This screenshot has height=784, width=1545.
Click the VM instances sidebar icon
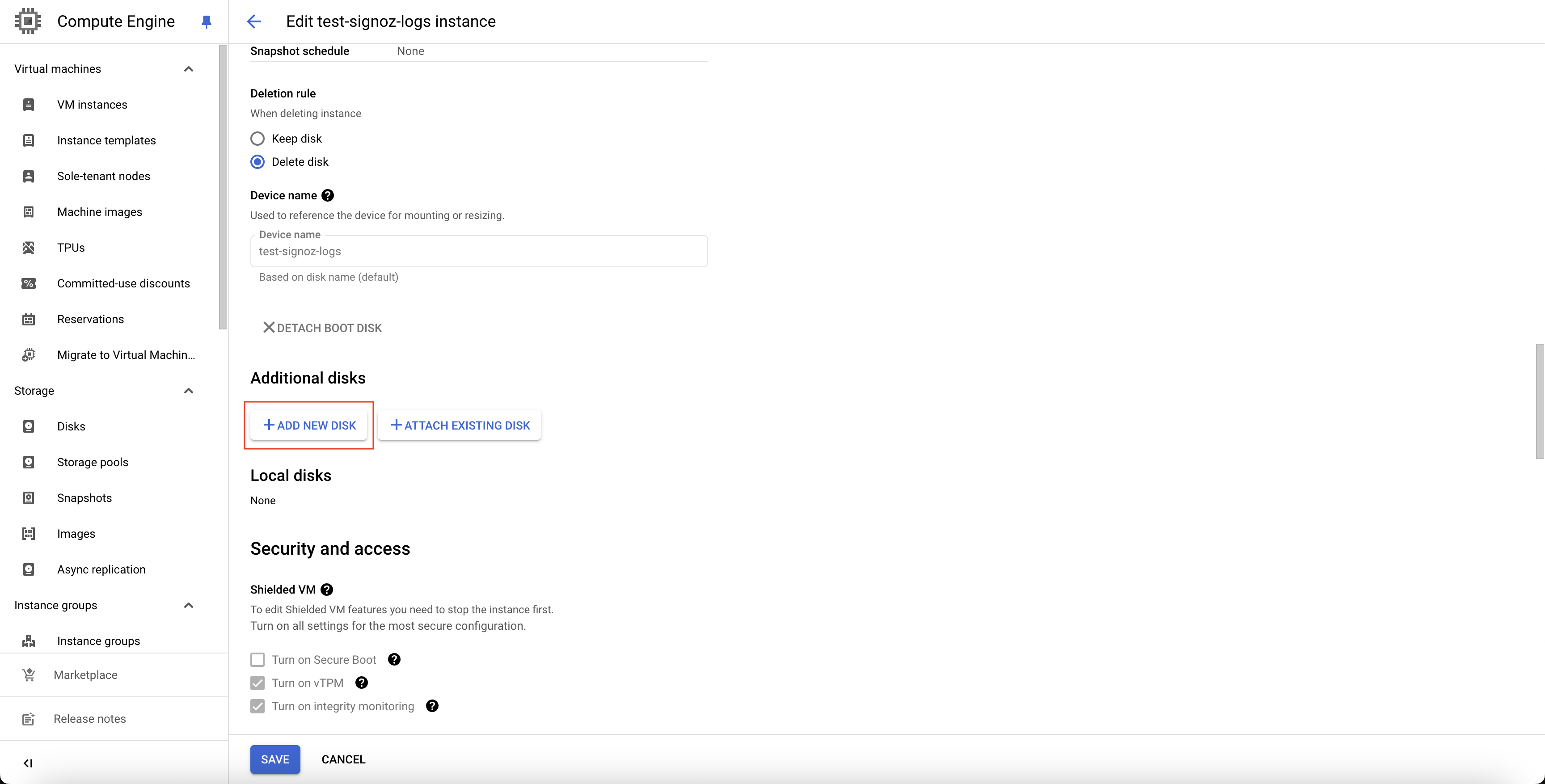(28, 105)
